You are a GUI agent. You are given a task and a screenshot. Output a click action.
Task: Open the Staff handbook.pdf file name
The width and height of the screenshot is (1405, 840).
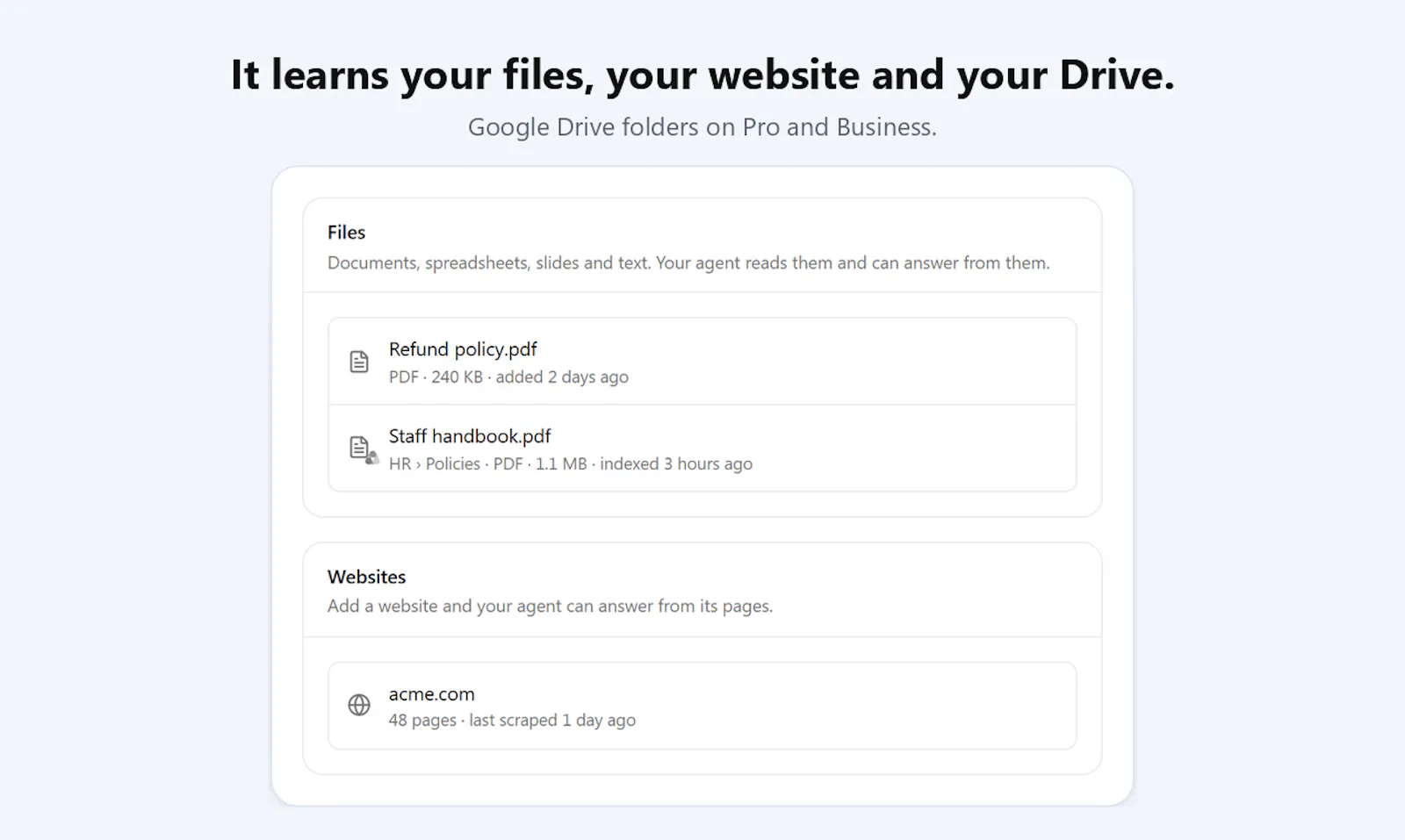click(470, 436)
